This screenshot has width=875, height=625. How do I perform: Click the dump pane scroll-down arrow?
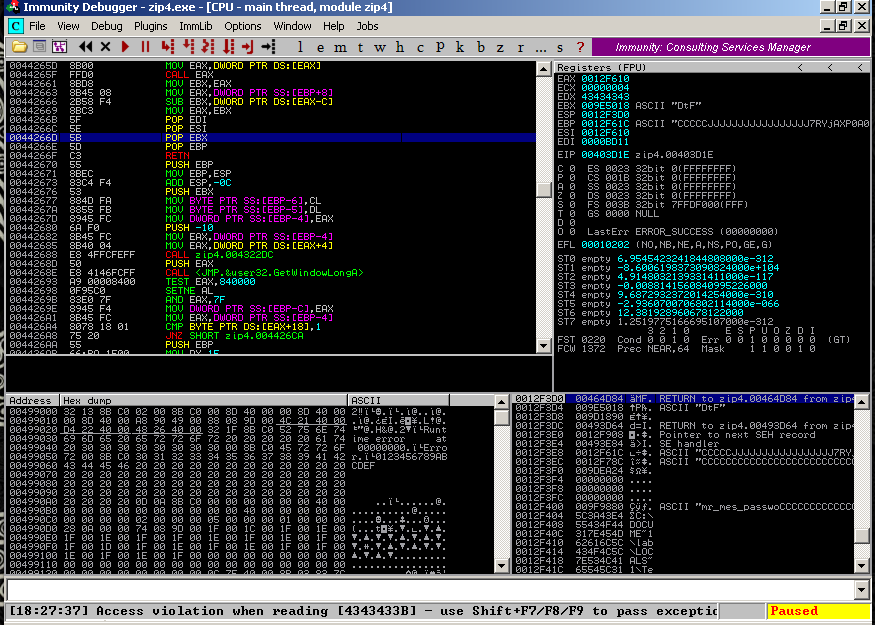tap(502, 566)
